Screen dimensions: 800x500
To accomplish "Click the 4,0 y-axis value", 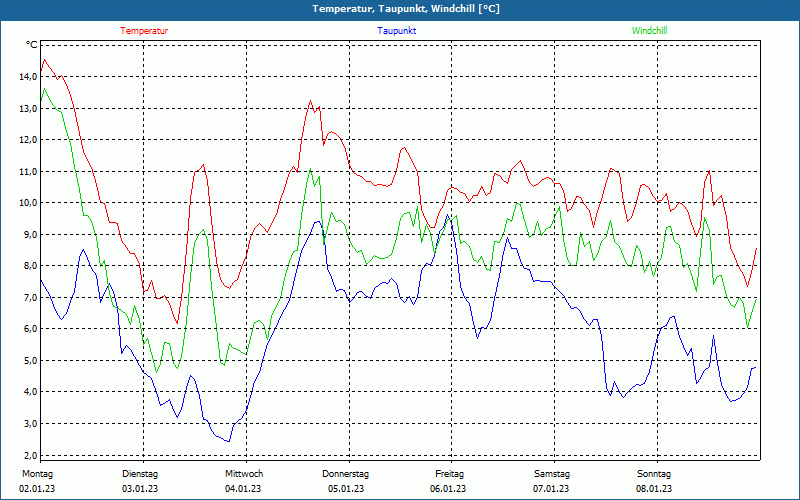I will point(30,392).
